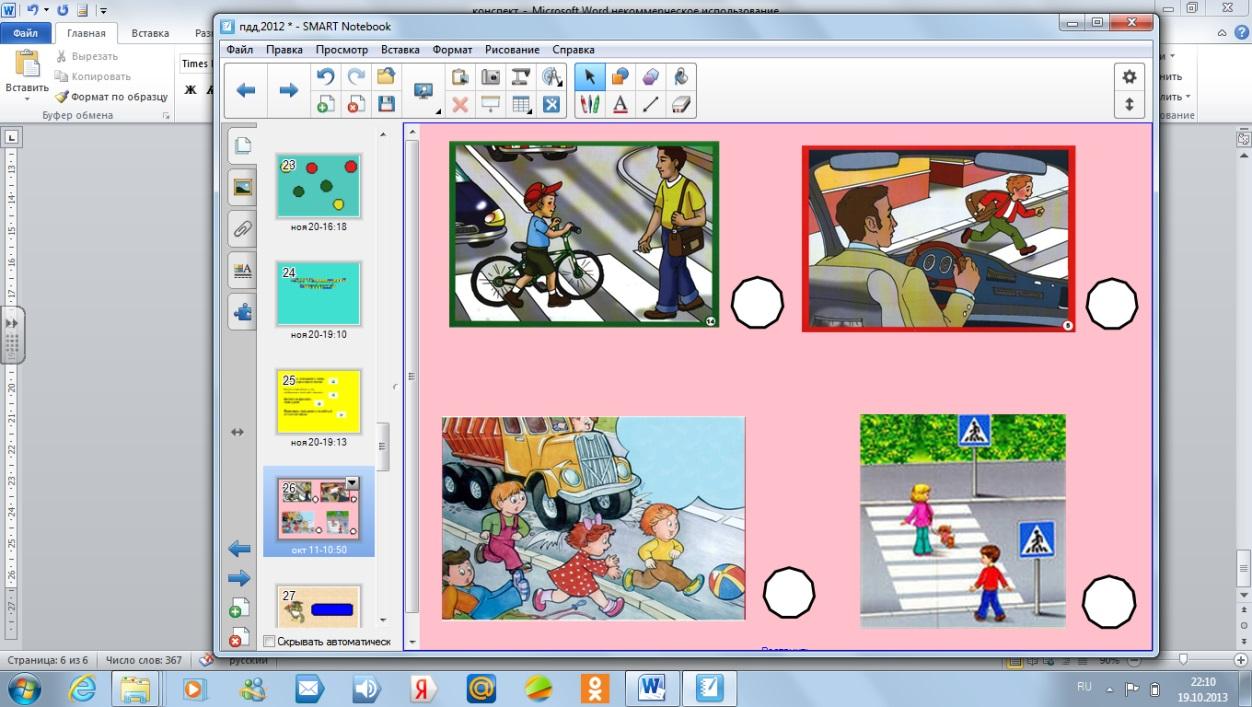Open page 26 thumbnail menu arrow

coord(352,483)
